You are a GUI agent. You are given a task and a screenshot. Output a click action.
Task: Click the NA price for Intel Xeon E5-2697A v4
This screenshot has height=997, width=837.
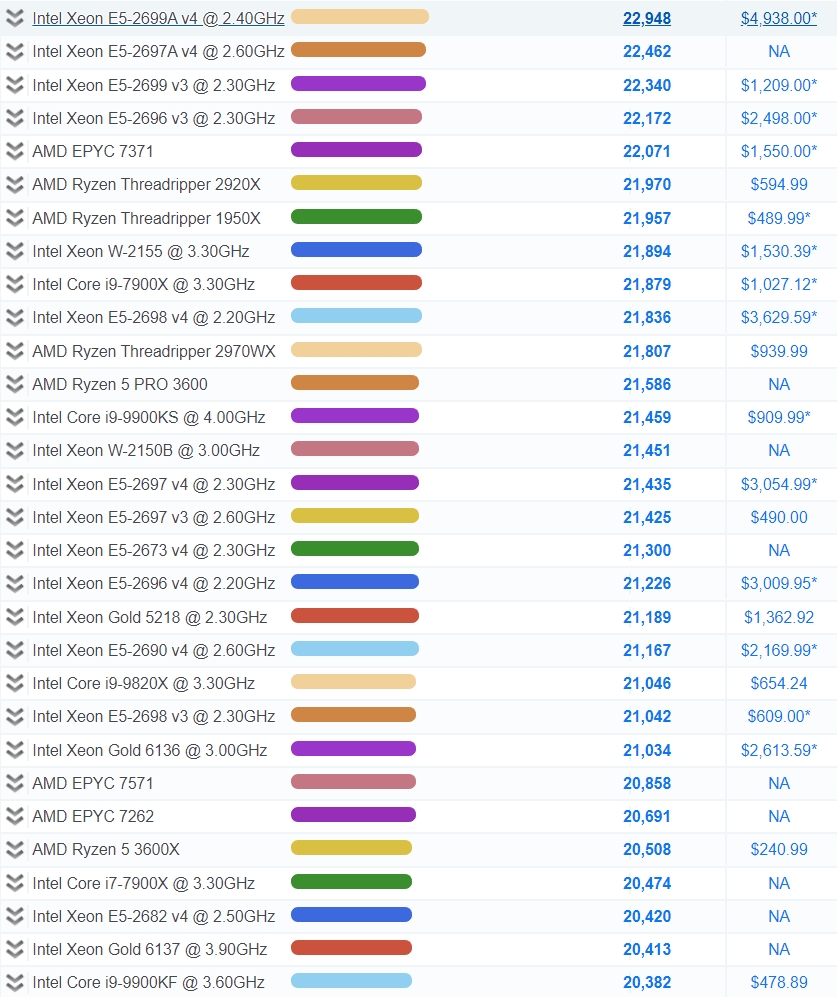point(779,52)
